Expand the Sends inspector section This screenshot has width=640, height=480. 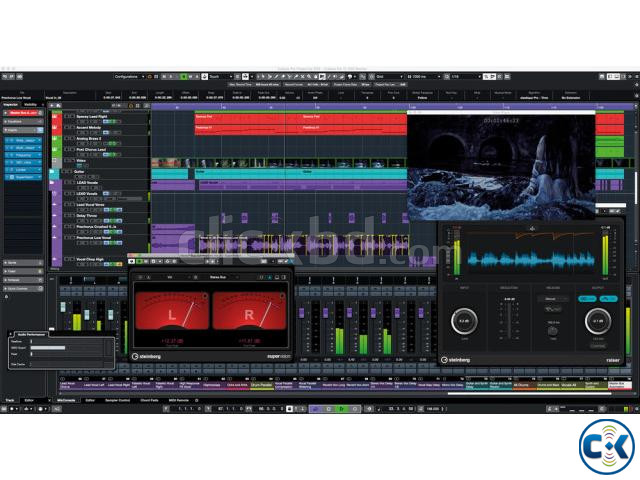pos(23,262)
